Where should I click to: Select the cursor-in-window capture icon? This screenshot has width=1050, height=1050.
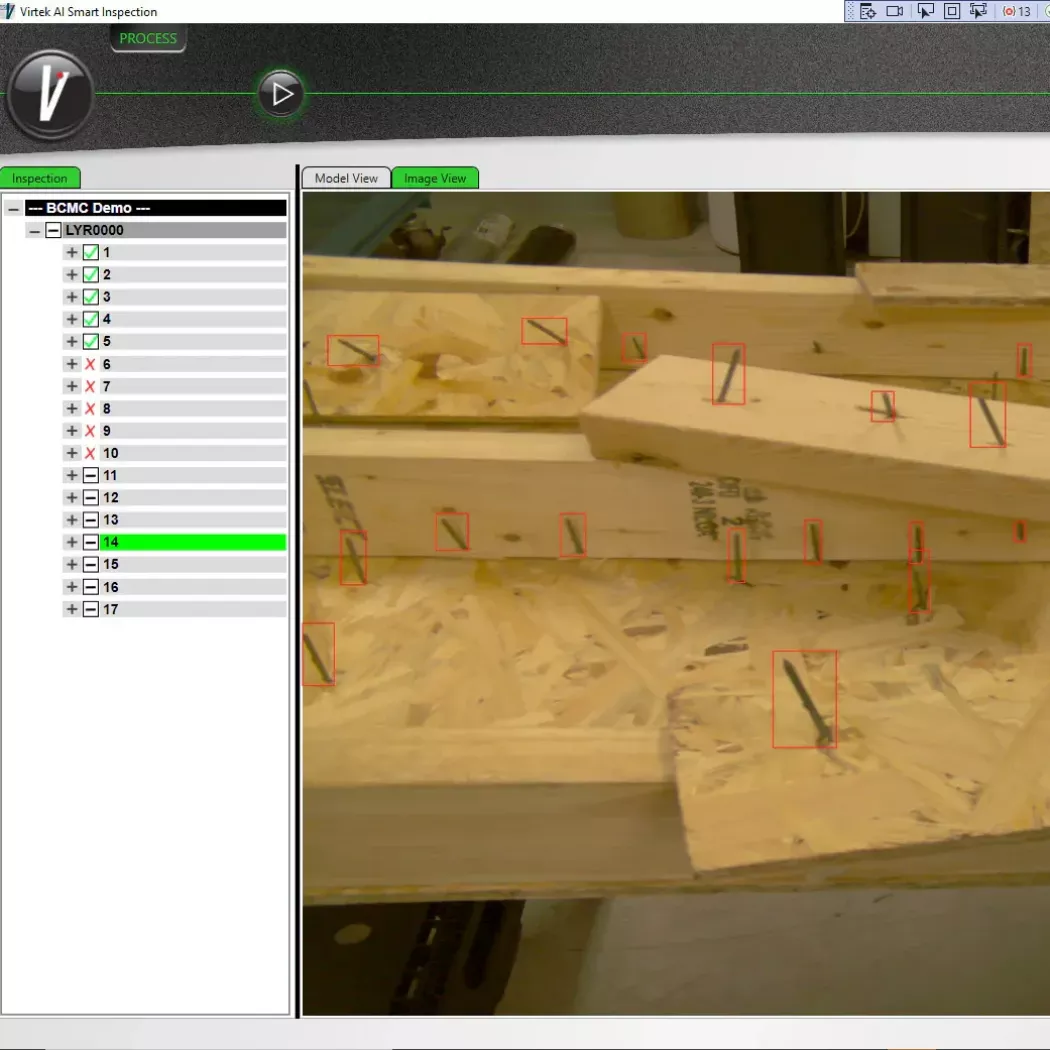(925, 11)
